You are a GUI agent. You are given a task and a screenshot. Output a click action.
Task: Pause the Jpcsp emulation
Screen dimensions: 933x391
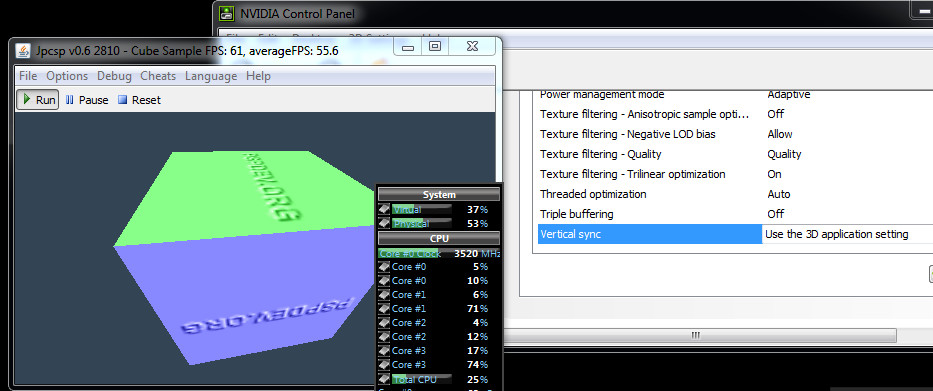(87, 100)
